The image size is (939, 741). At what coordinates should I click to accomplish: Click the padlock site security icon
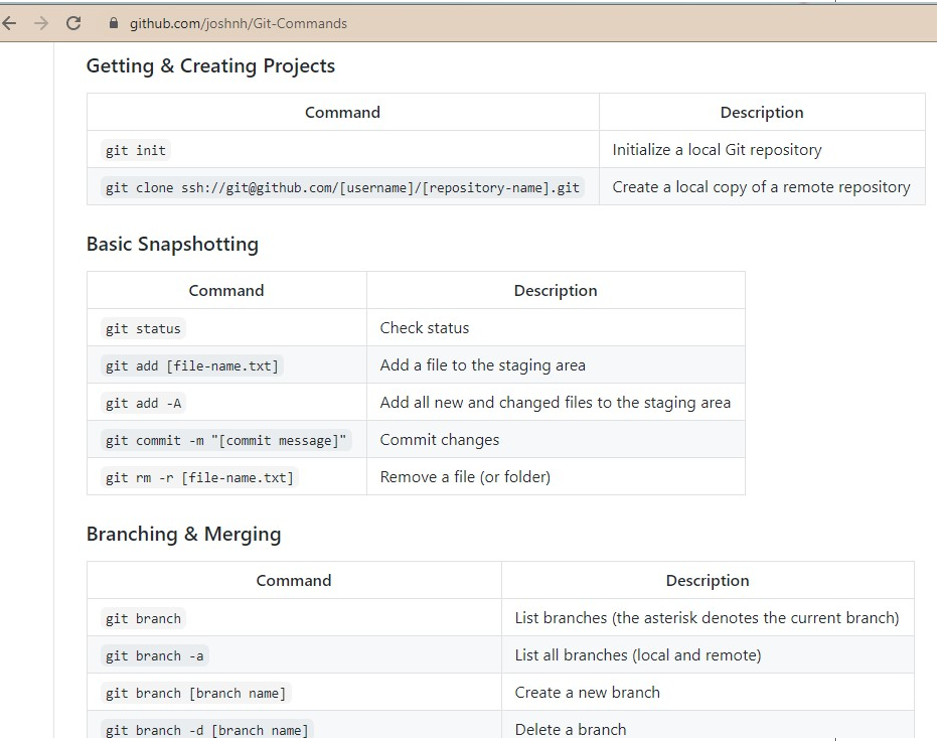pyautogui.click(x=112, y=23)
